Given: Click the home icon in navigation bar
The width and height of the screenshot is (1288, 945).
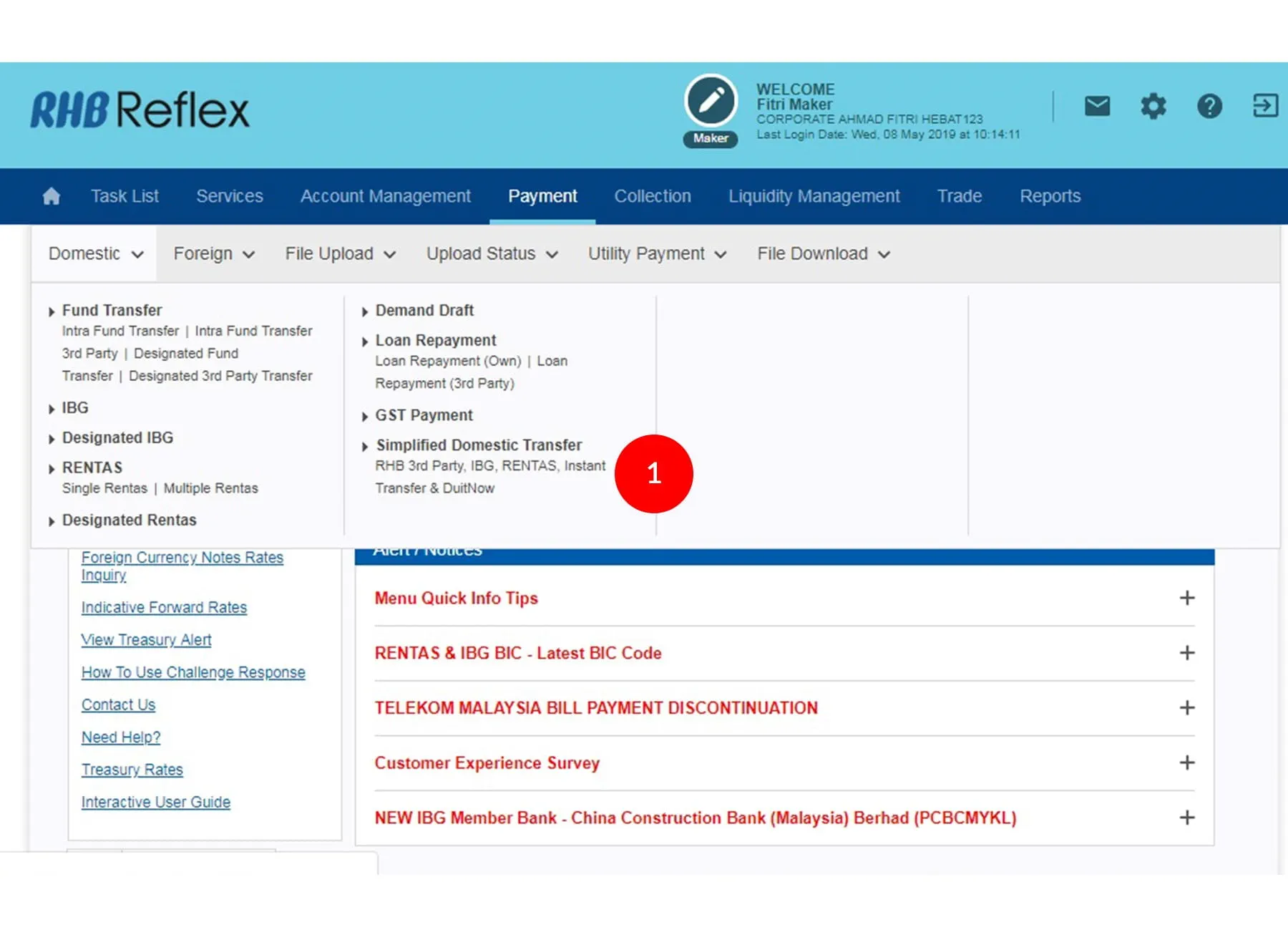Looking at the screenshot, I should [x=51, y=196].
